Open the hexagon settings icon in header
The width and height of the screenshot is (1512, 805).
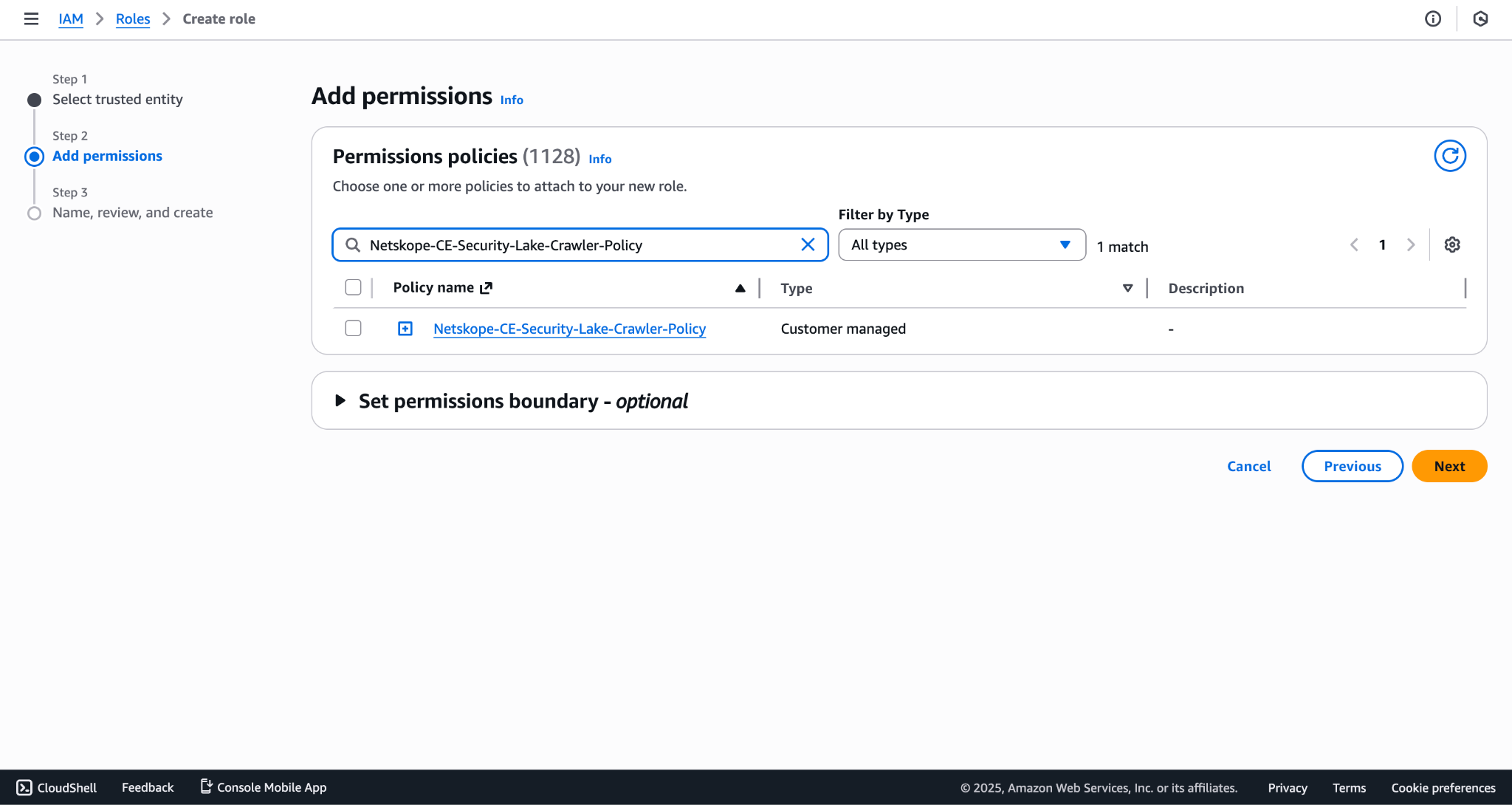tap(1480, 18)
